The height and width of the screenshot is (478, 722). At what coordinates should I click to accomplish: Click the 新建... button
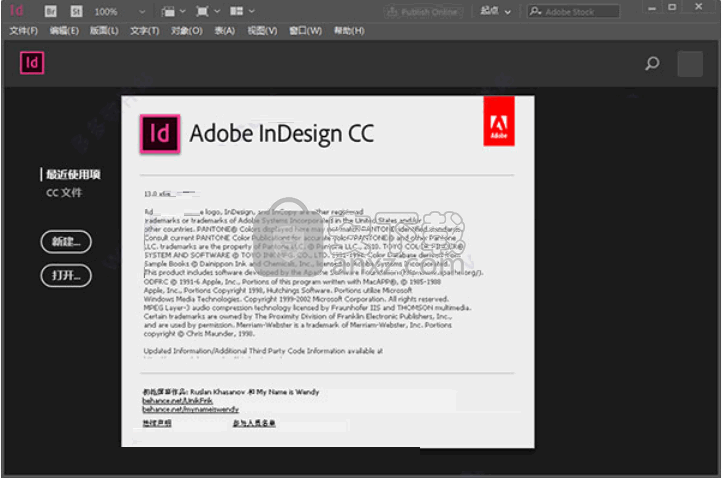point(66,242)
